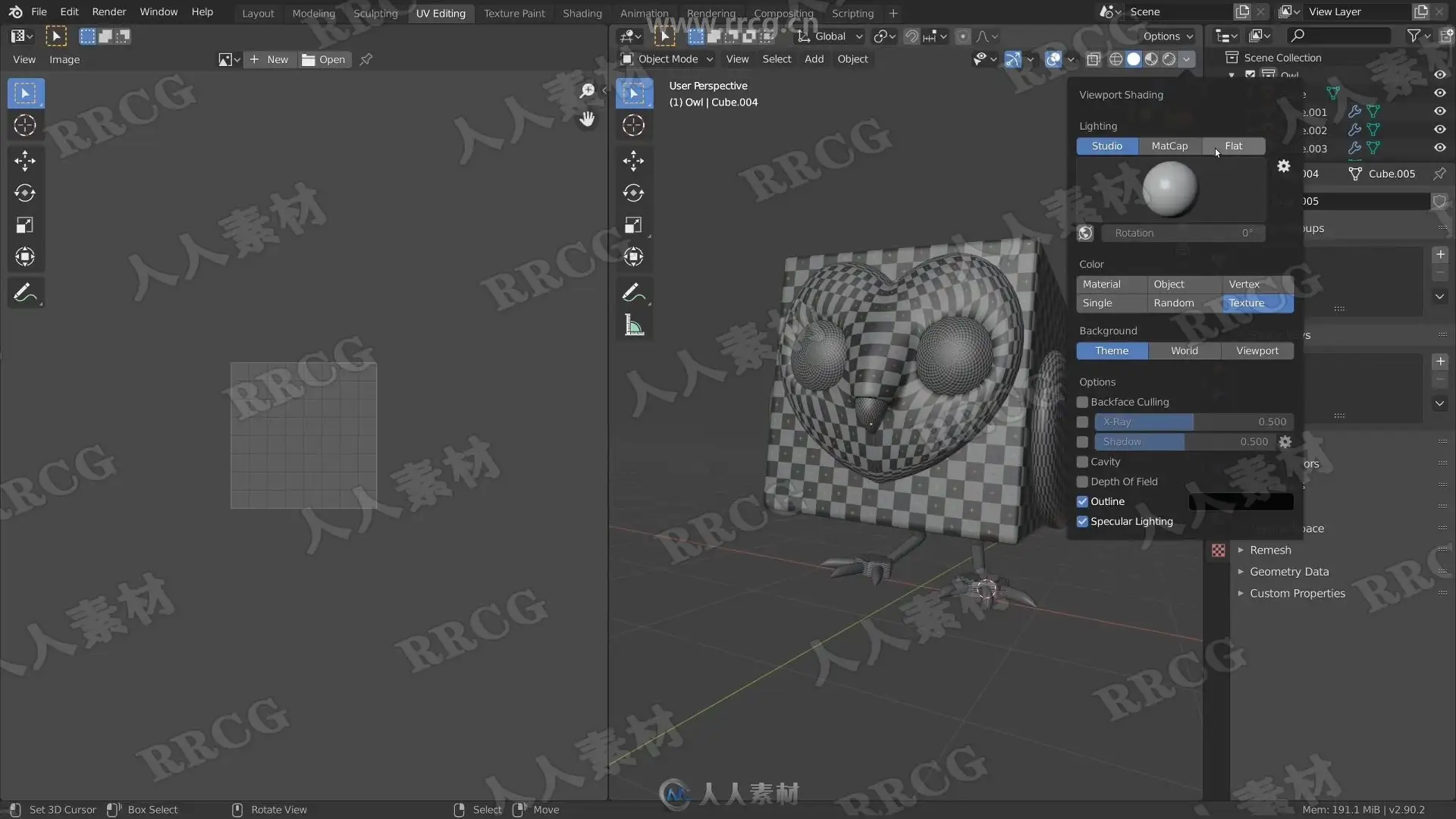Viewport: 1456px width, 819px height.
Task: Set background to World
Action: (1184, 351)
